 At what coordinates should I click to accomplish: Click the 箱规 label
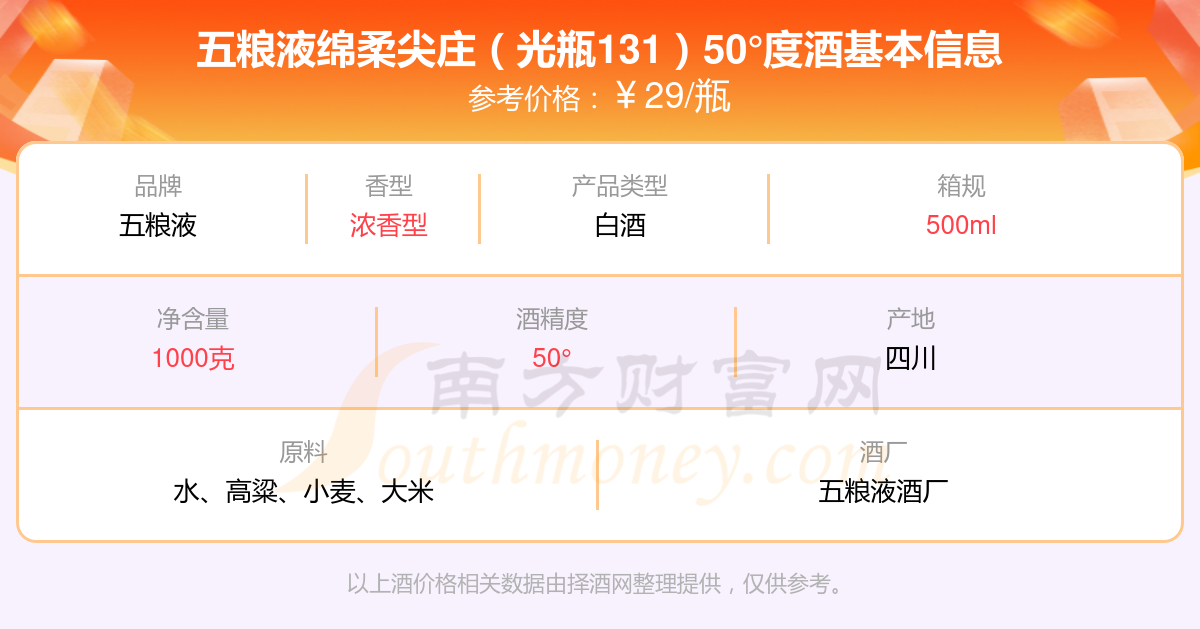pos(961,186)
